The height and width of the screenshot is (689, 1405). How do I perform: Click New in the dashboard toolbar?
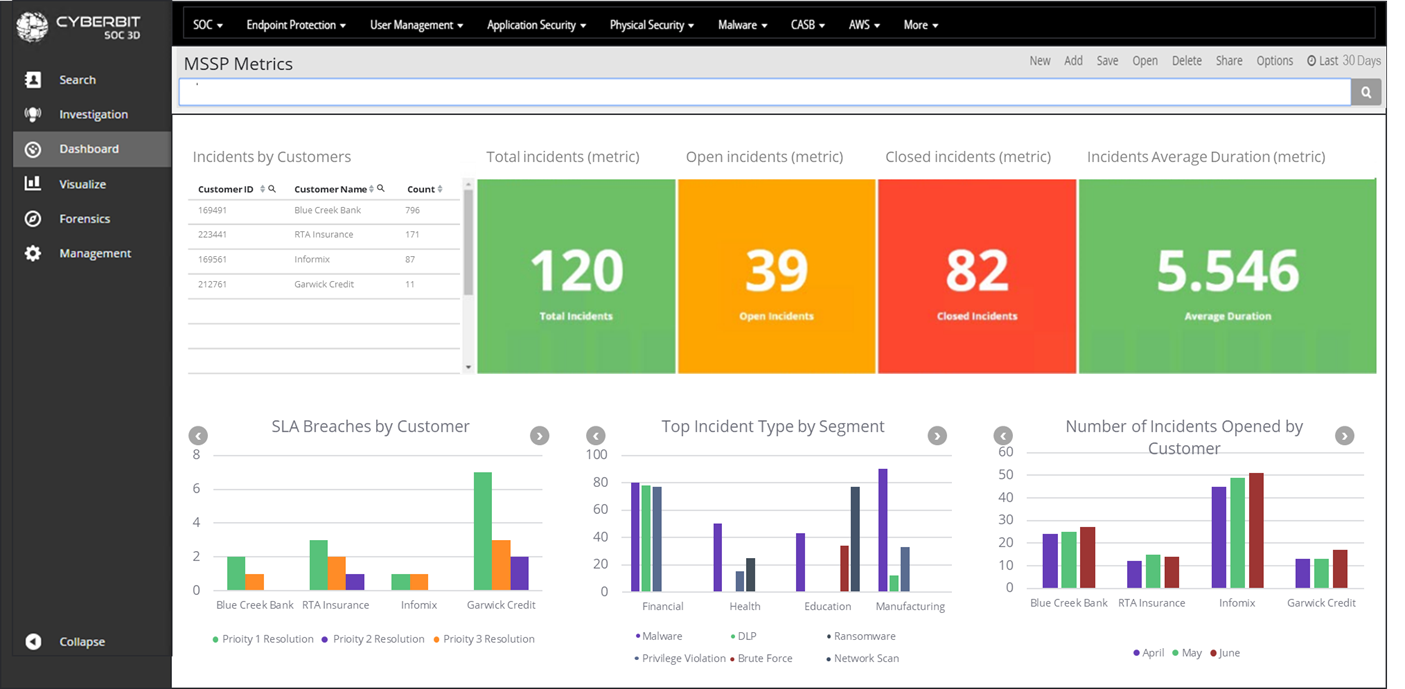coord(1040,61)
